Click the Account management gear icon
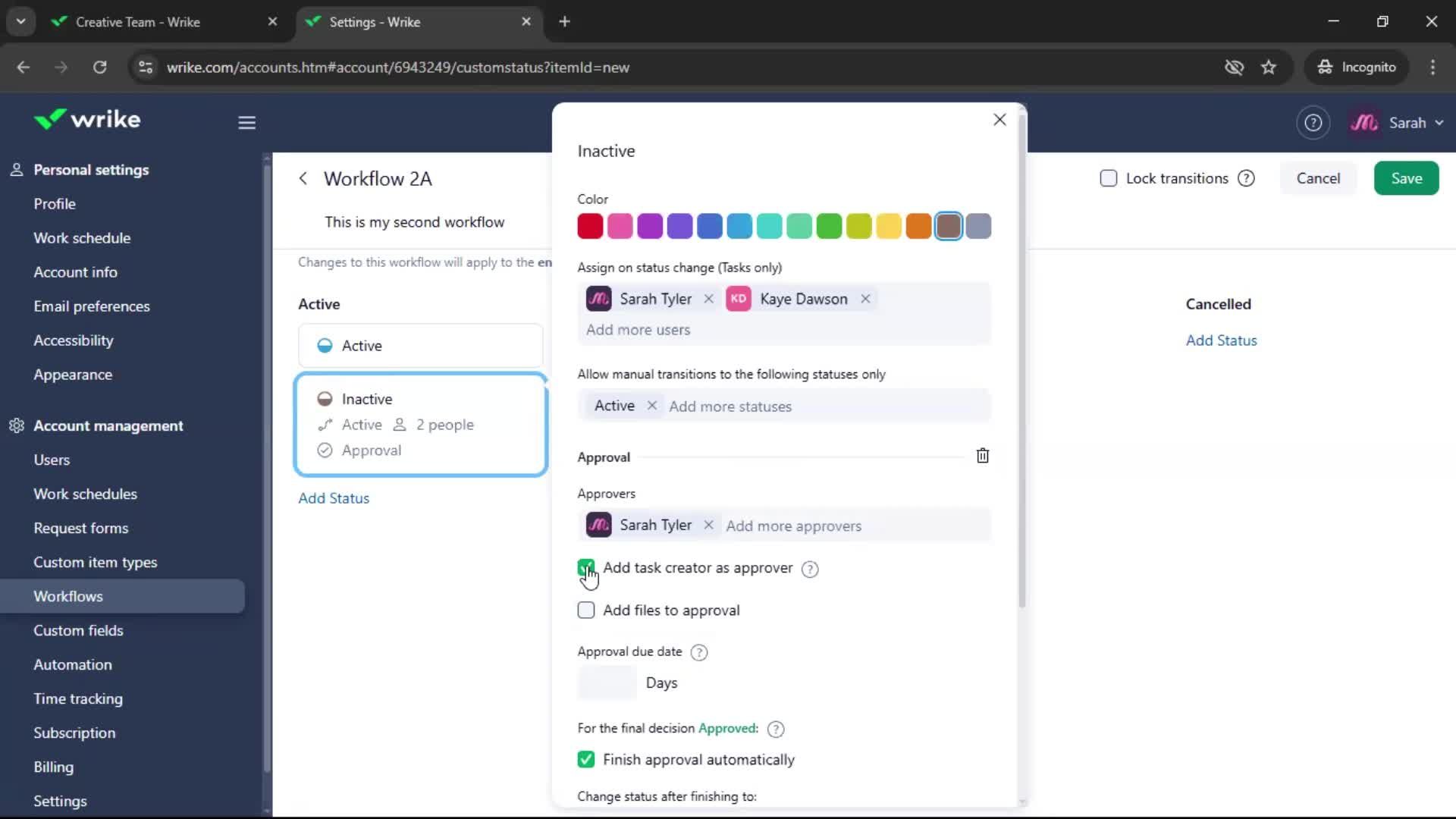 (17, 425)
